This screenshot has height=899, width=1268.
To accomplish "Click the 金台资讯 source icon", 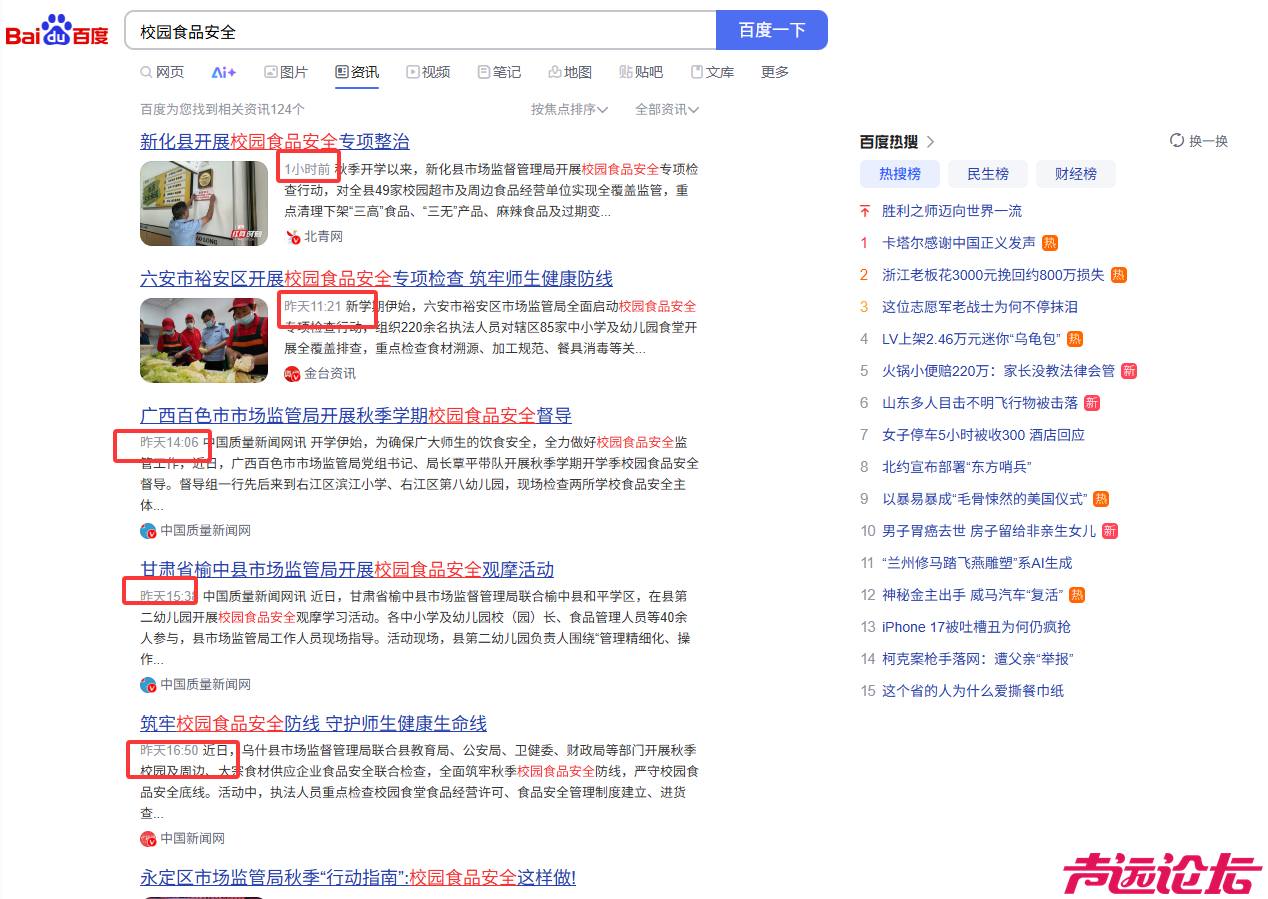I will click(292, 373).
